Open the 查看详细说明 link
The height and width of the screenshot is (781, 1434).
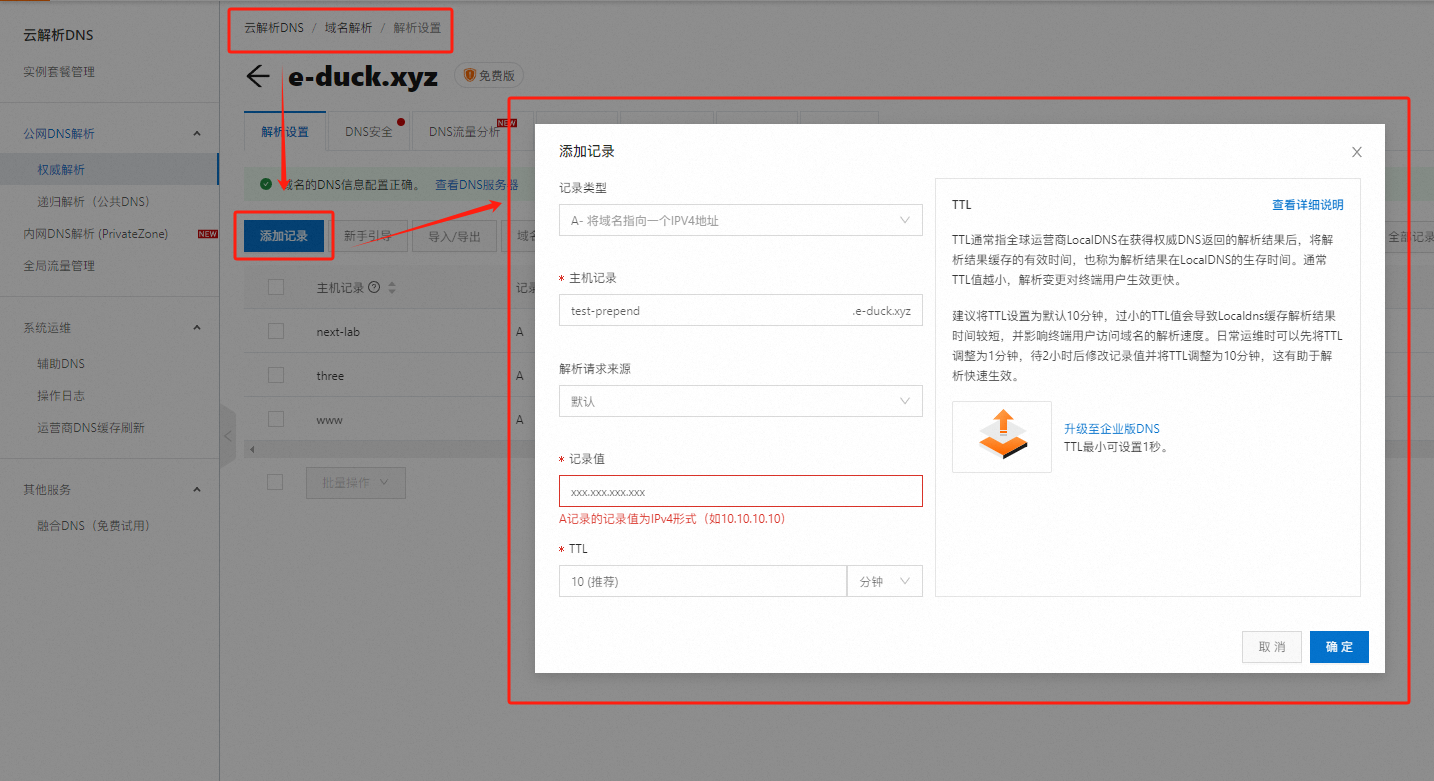pos(1307,205)
